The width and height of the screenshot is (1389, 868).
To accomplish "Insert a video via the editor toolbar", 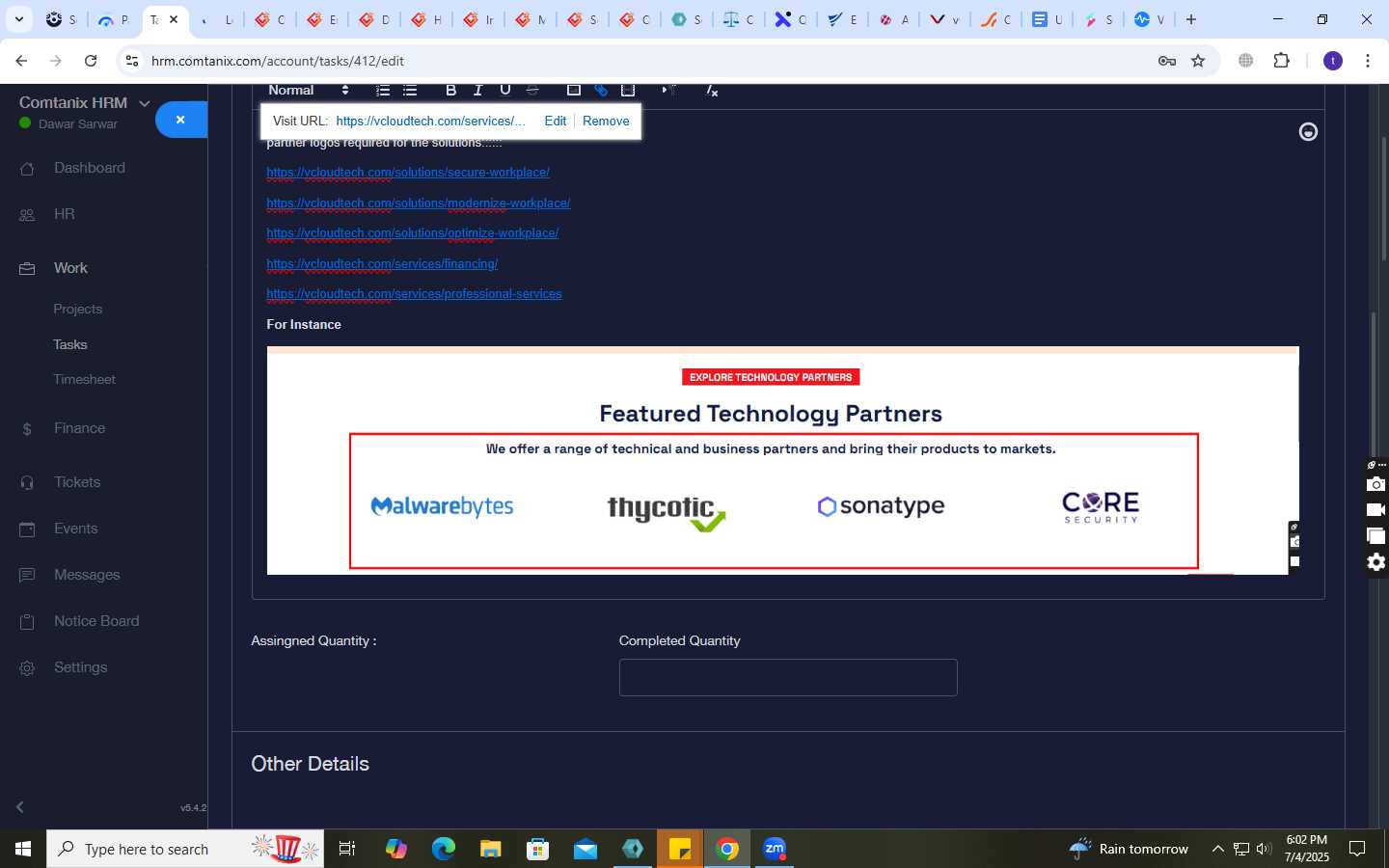I will click(628, 90).
